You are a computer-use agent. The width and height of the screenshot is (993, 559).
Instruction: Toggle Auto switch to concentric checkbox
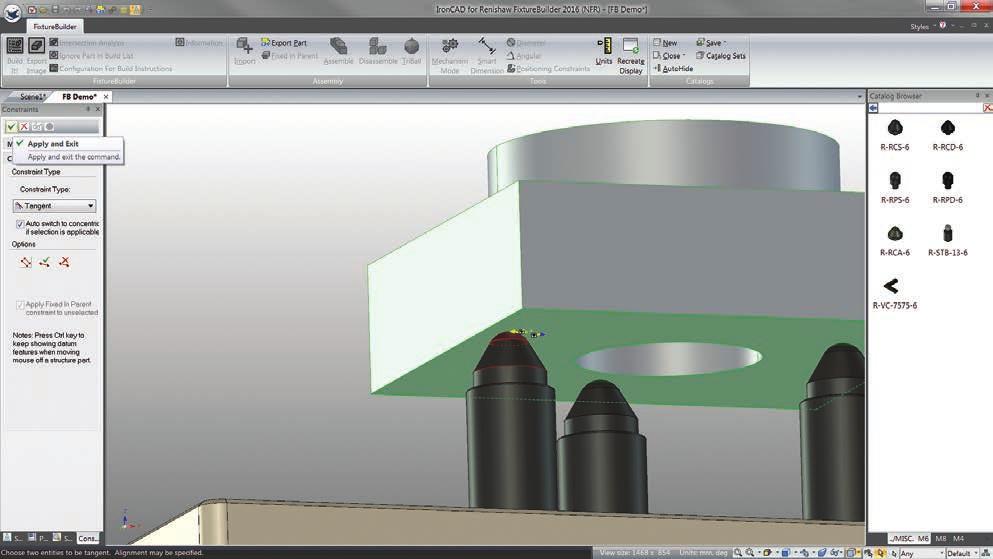click(20, 224)
